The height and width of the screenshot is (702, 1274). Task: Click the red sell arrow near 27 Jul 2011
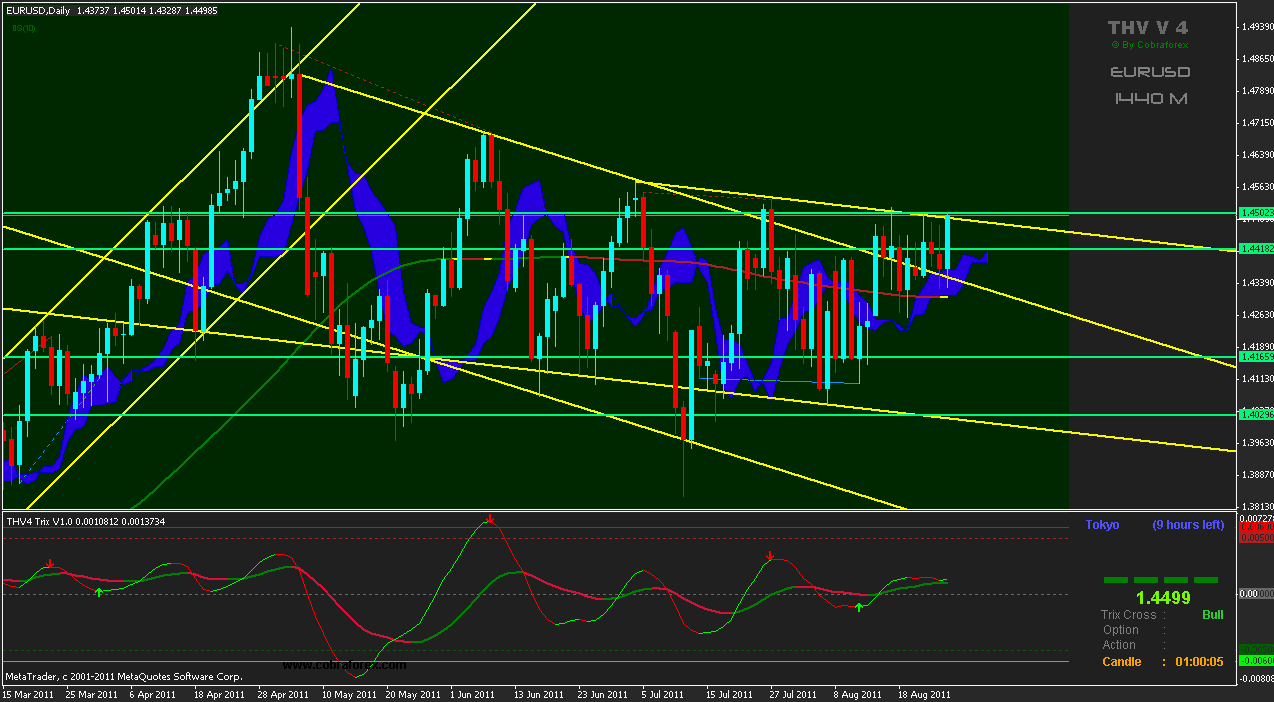(x=769, y=556)
